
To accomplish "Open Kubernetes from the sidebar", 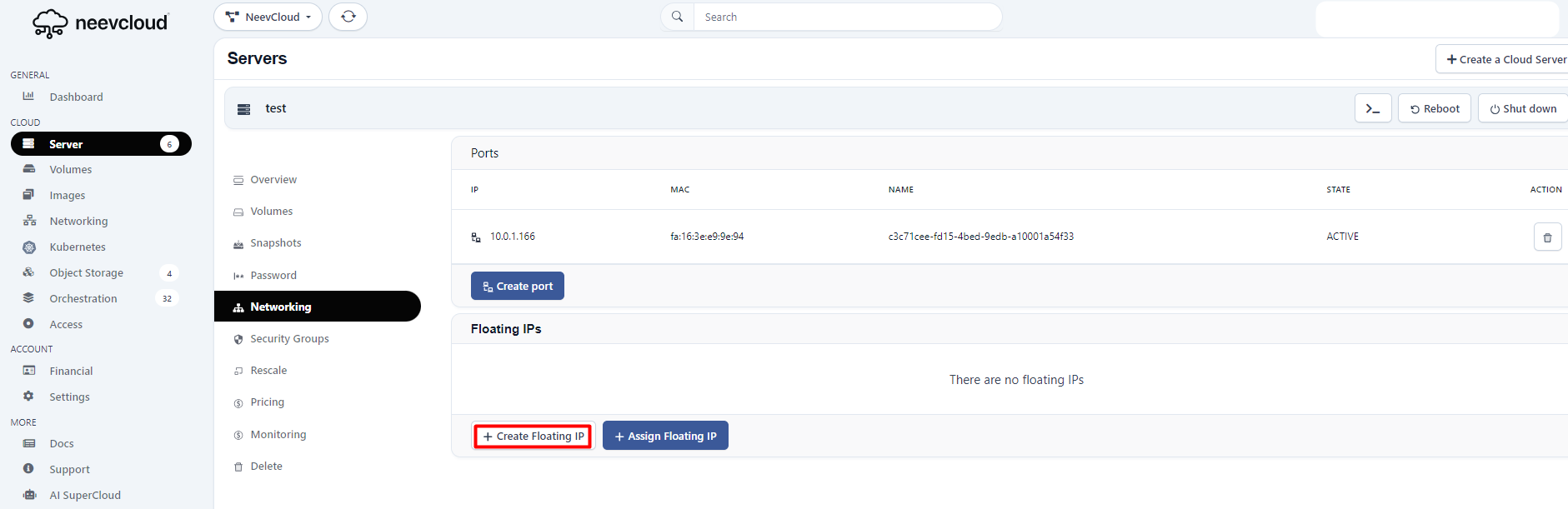I will pyautogui.click(x=77, y=247).
